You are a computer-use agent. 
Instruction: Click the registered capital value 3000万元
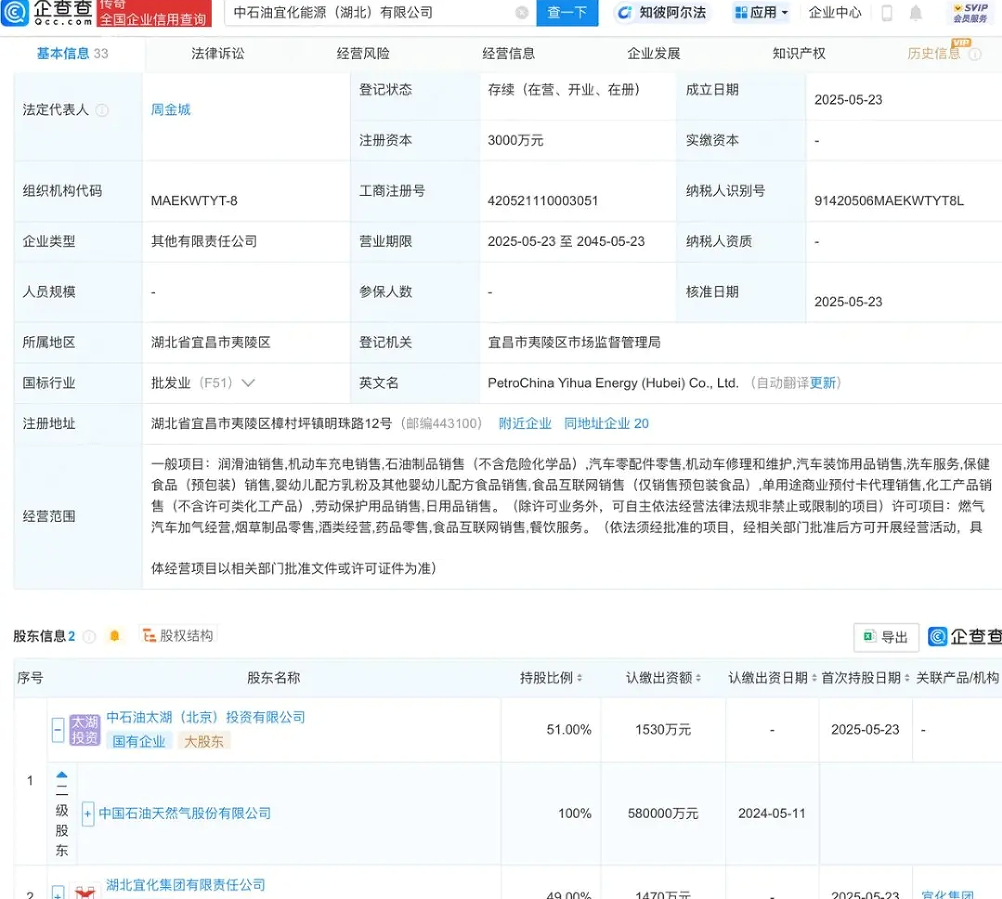coord(515,141)
